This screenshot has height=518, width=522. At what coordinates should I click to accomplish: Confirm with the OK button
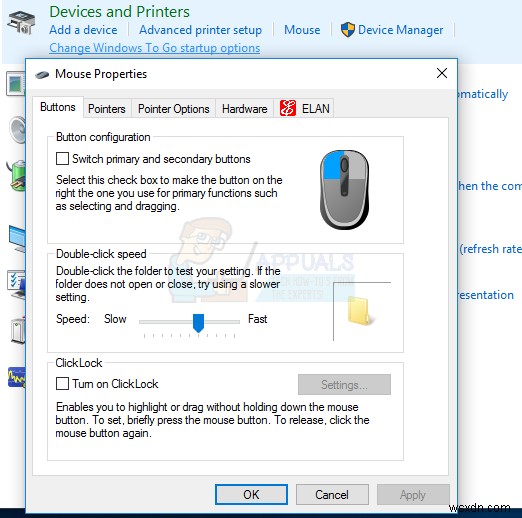pyautogui.click(x=251, y=494)
